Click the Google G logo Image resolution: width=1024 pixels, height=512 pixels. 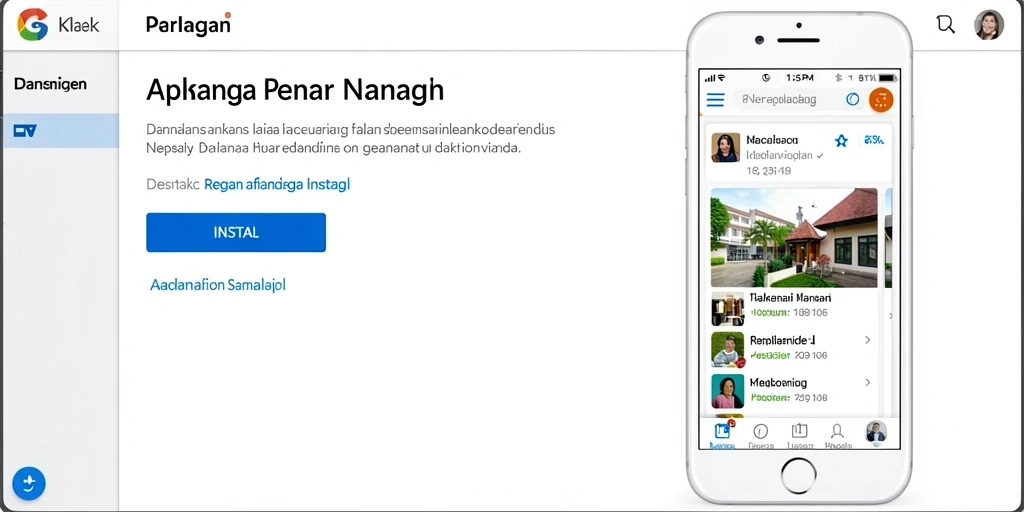pos(33,25)
